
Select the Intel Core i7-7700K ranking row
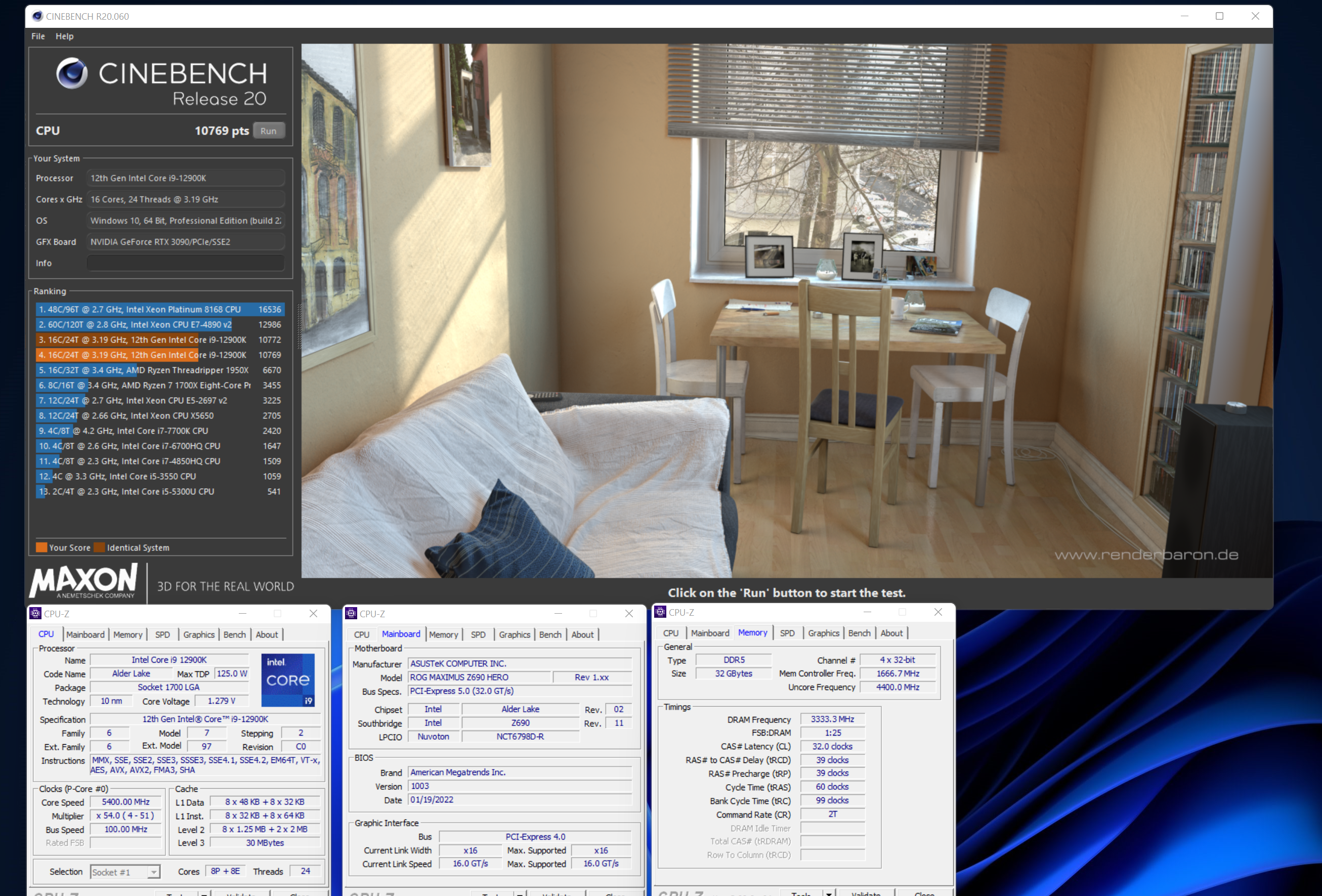[x=160, y=431]
